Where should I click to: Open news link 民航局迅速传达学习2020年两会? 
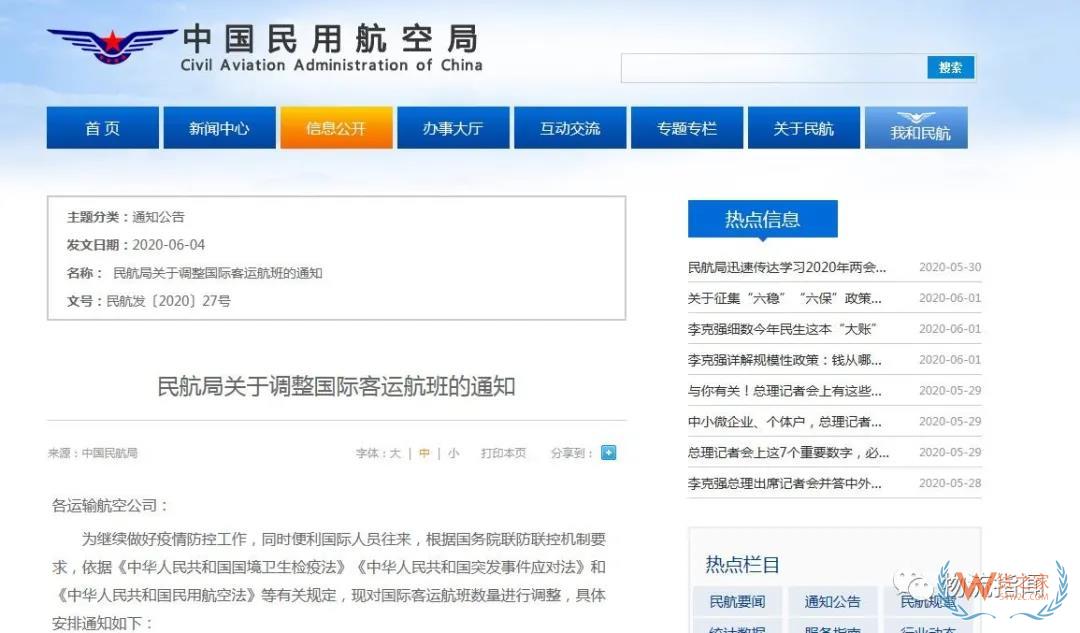click(x=787, y=267)
